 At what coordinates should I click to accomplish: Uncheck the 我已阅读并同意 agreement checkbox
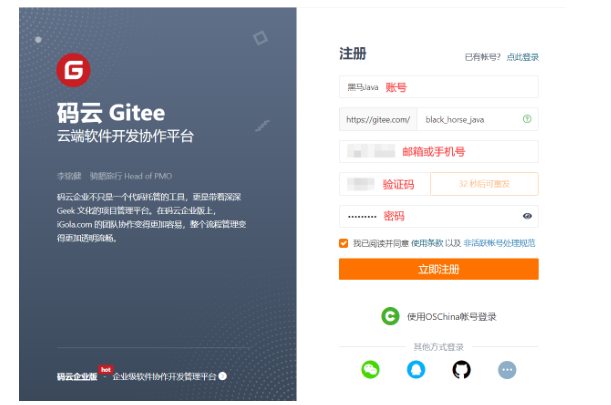pyautogui.click(x=343, y=243)
